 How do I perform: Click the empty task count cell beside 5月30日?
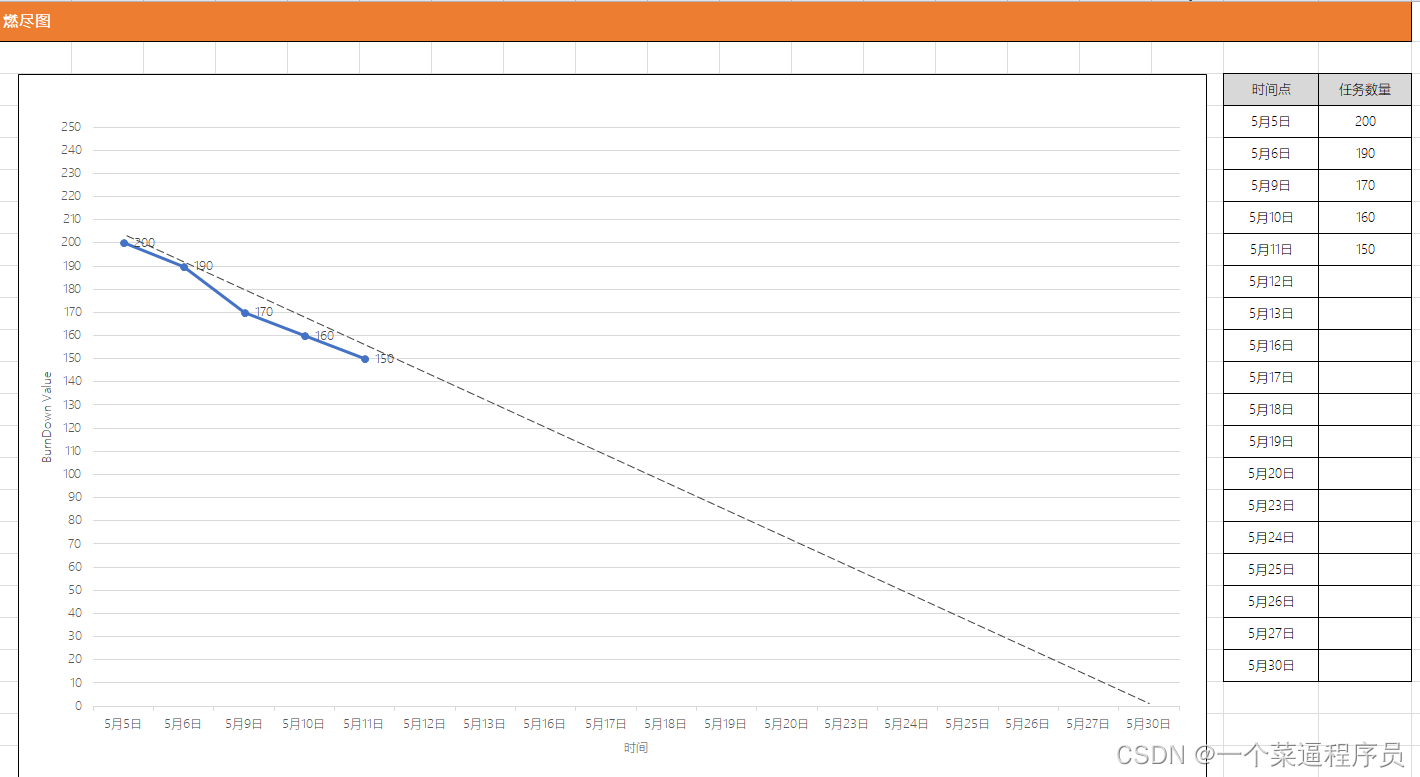coord(1365,665)
